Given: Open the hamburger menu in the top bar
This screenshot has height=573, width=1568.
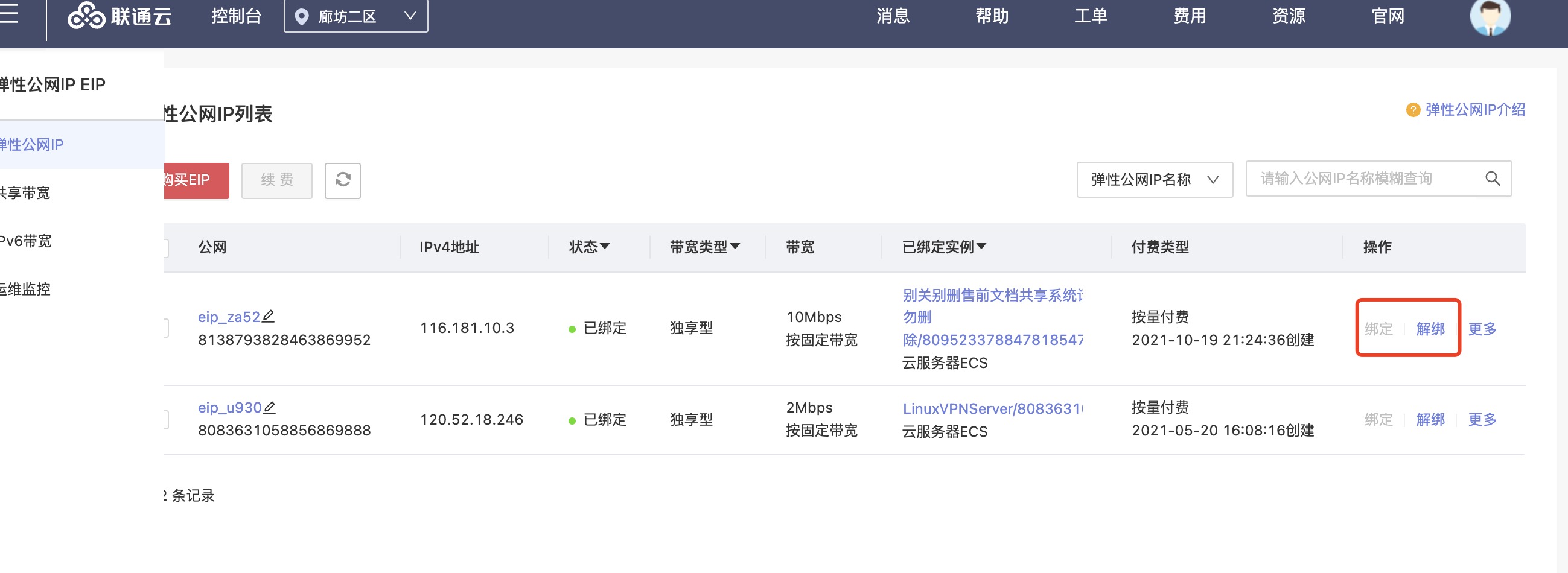Looking at the screenshot, I should click(x=8, y=13).
